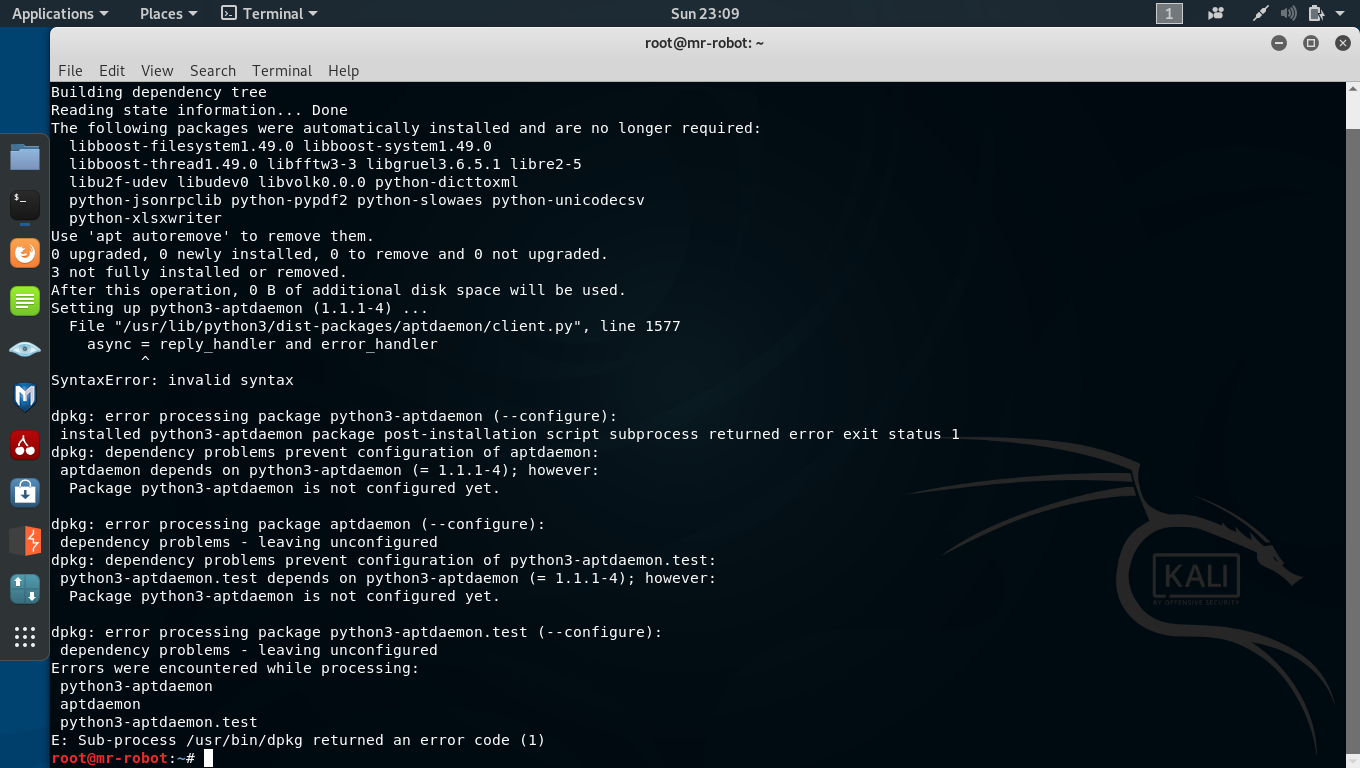
Task: Click the Software store bag icon
Action: [x=25, y=493]
